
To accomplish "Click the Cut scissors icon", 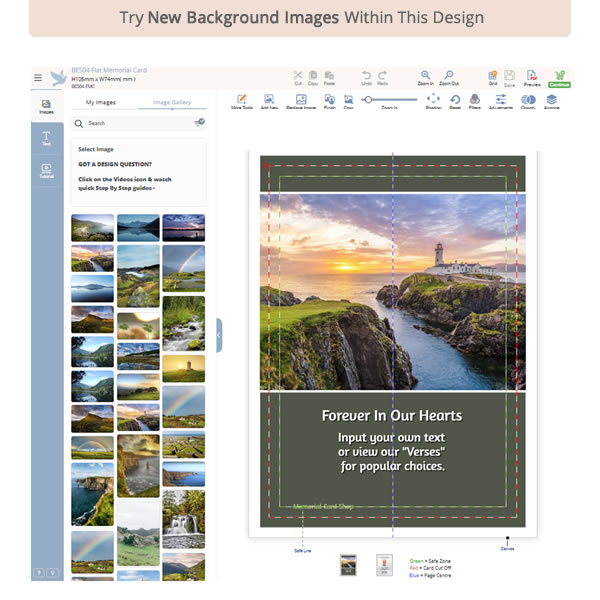I will (x=297, y=76).
